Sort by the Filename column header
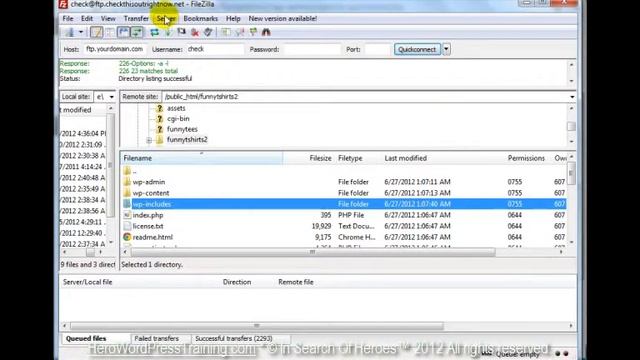The image size is (640, 360). tap(202, 158)
